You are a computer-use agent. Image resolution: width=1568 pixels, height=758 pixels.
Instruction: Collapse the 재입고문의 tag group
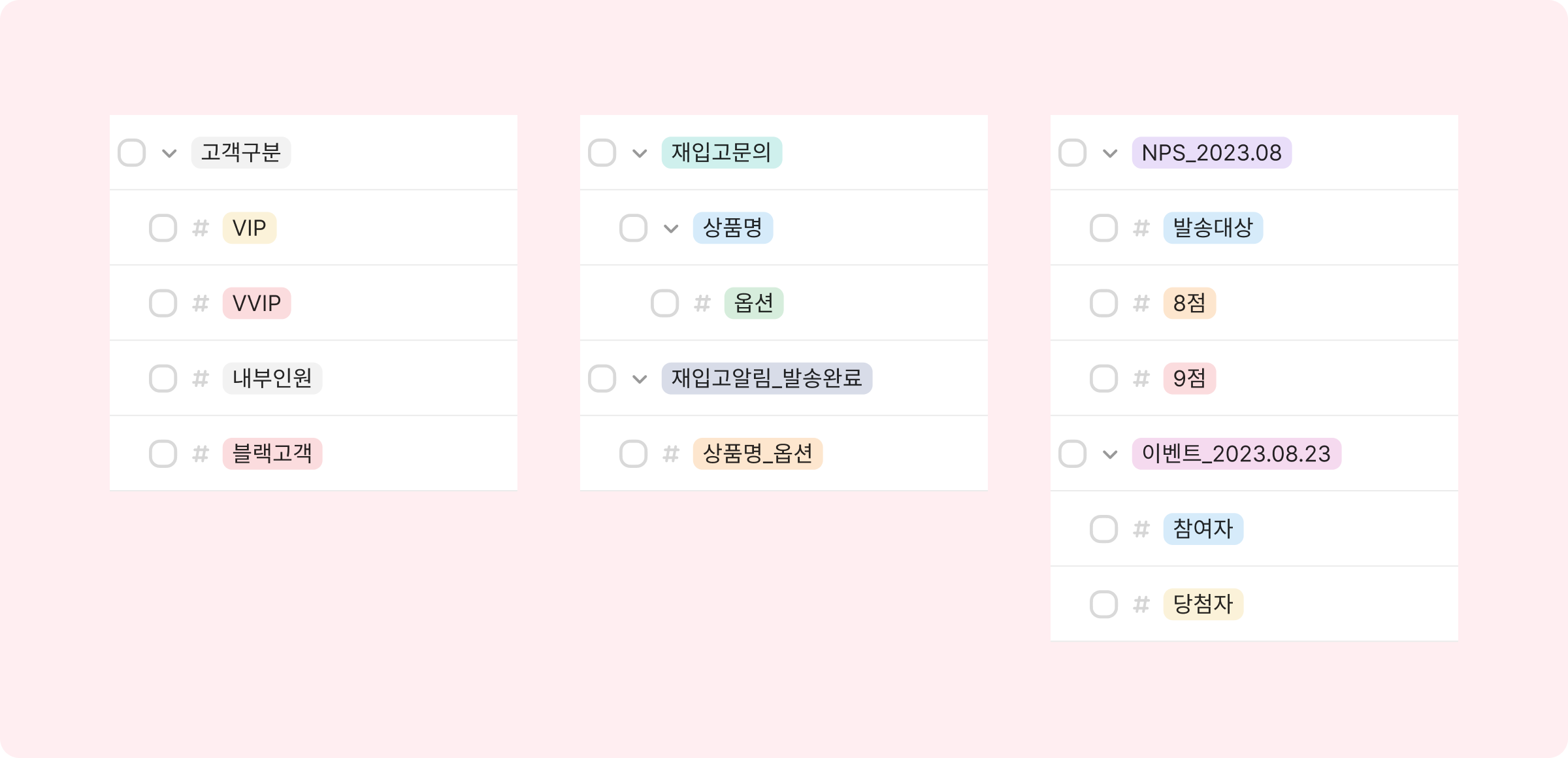pyautogui.click(x=640, y=154)
